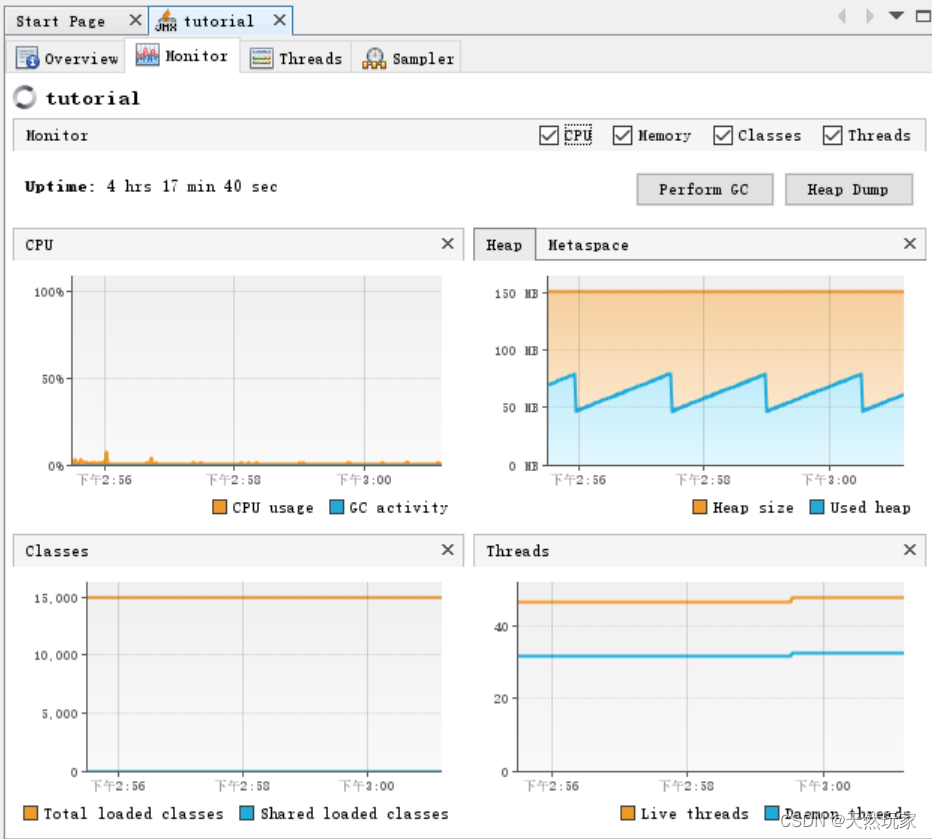Toggle the Threads checkbox
This screenshot has width=932, height=839.
click(832, 135)
